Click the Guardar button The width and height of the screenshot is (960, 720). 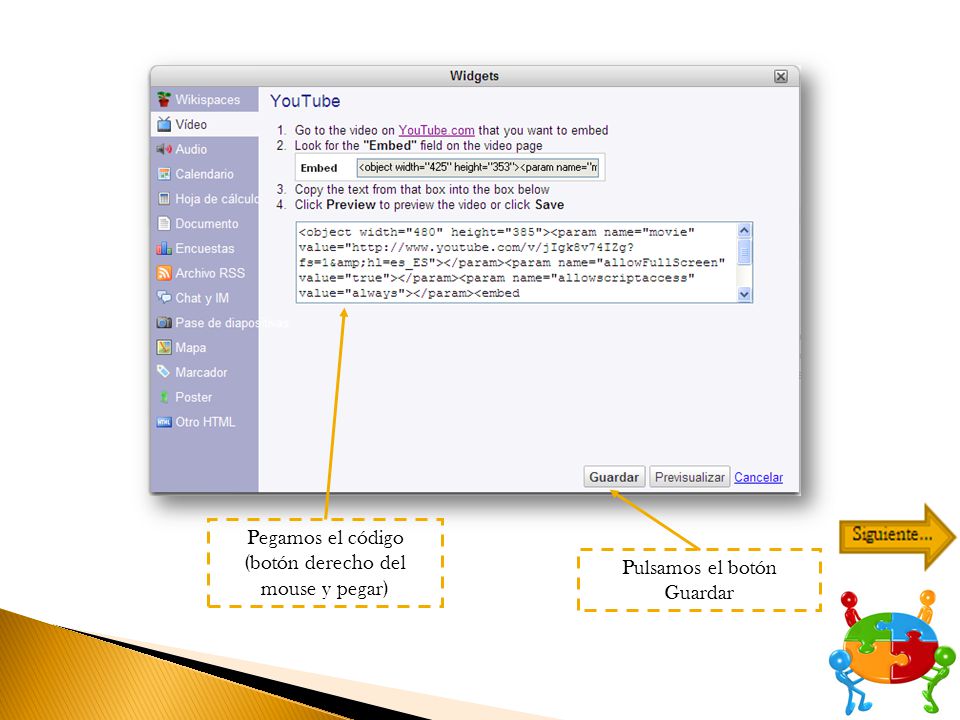coord(614,477)
